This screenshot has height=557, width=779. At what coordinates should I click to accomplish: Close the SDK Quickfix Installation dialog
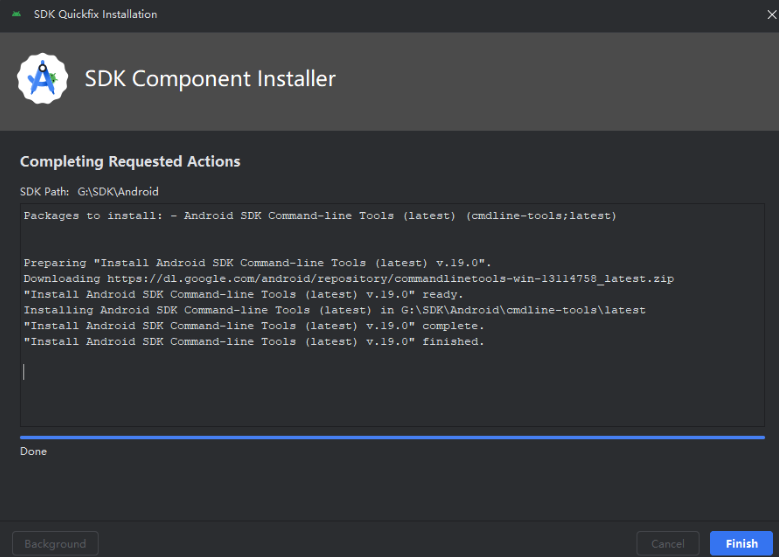pyautogui.click(x=772, y=15)
